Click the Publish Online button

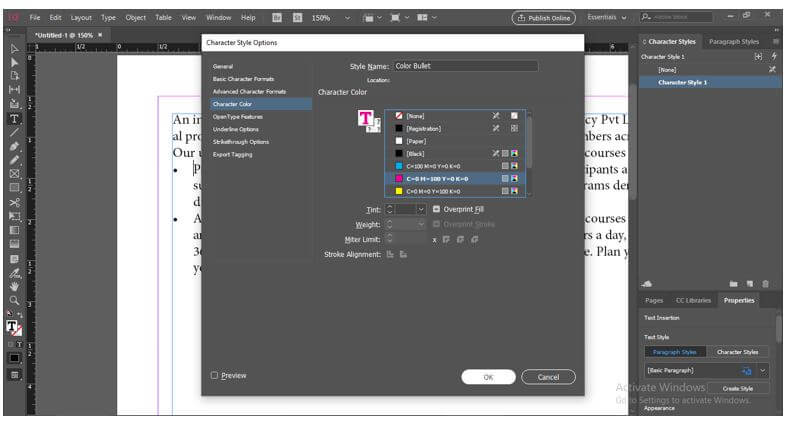pyautogui.click(x=544, y=18)
